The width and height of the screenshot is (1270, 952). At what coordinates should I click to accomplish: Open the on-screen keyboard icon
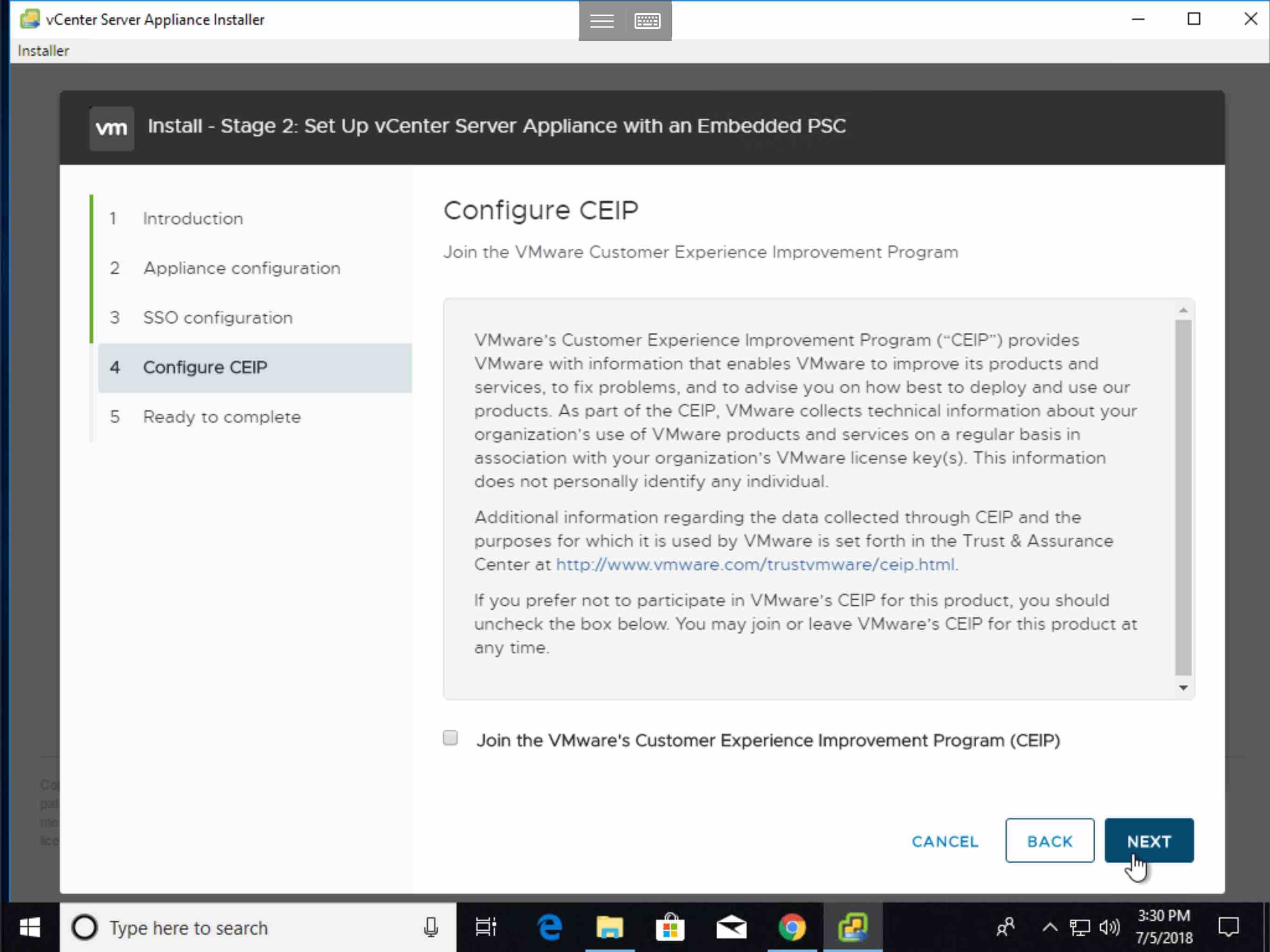(647, 21)
